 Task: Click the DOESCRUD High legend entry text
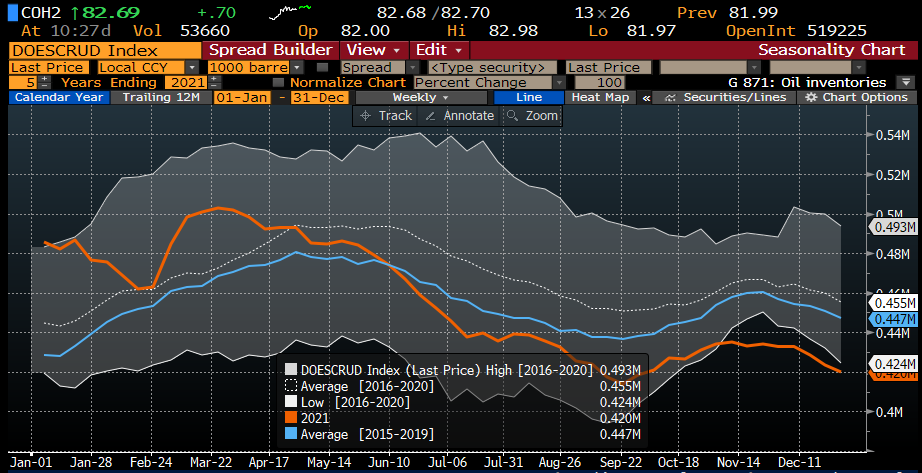(x=447, y=369)
